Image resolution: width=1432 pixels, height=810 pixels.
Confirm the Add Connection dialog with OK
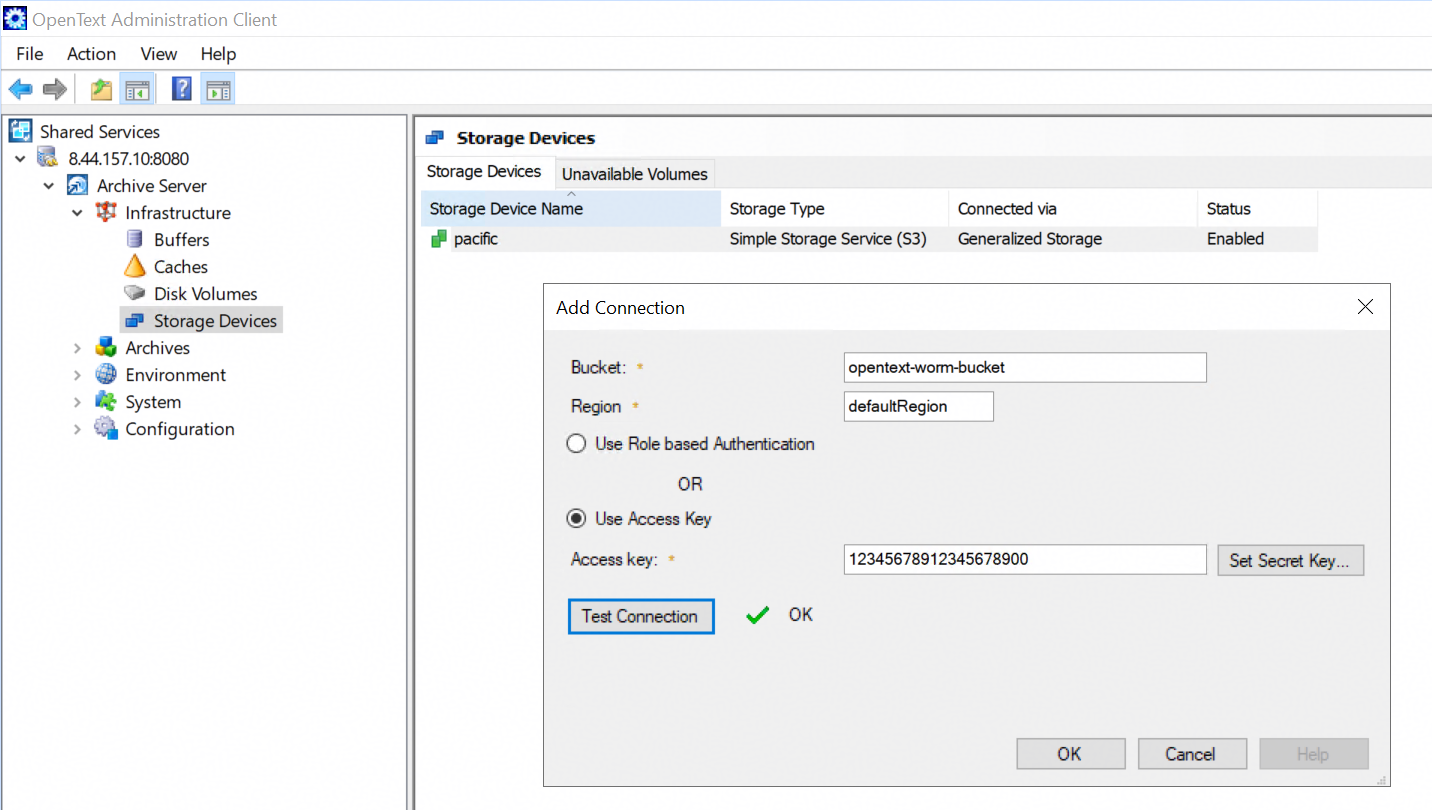(1070, 754)
